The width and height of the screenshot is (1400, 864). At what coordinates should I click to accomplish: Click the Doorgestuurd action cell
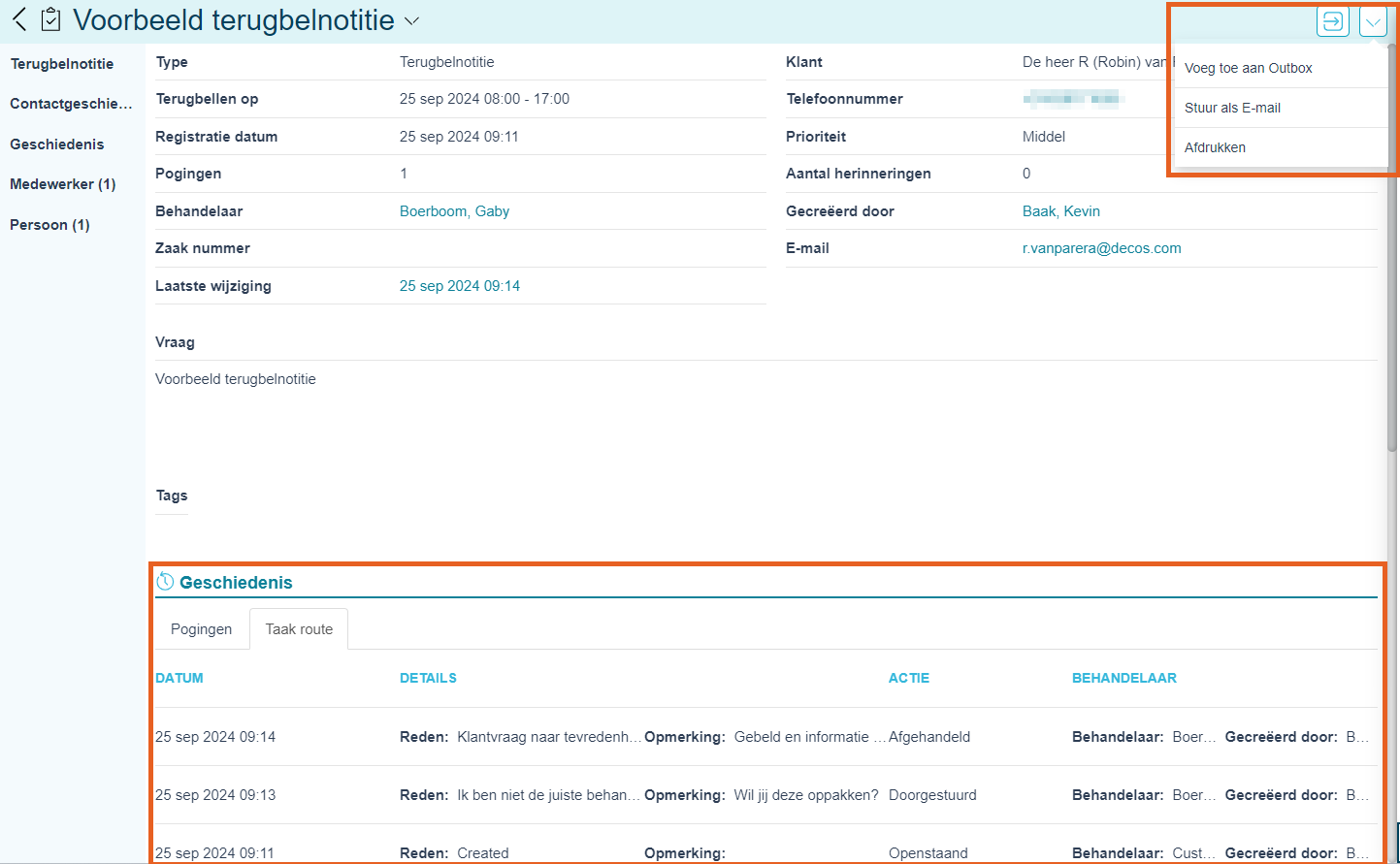932,795
